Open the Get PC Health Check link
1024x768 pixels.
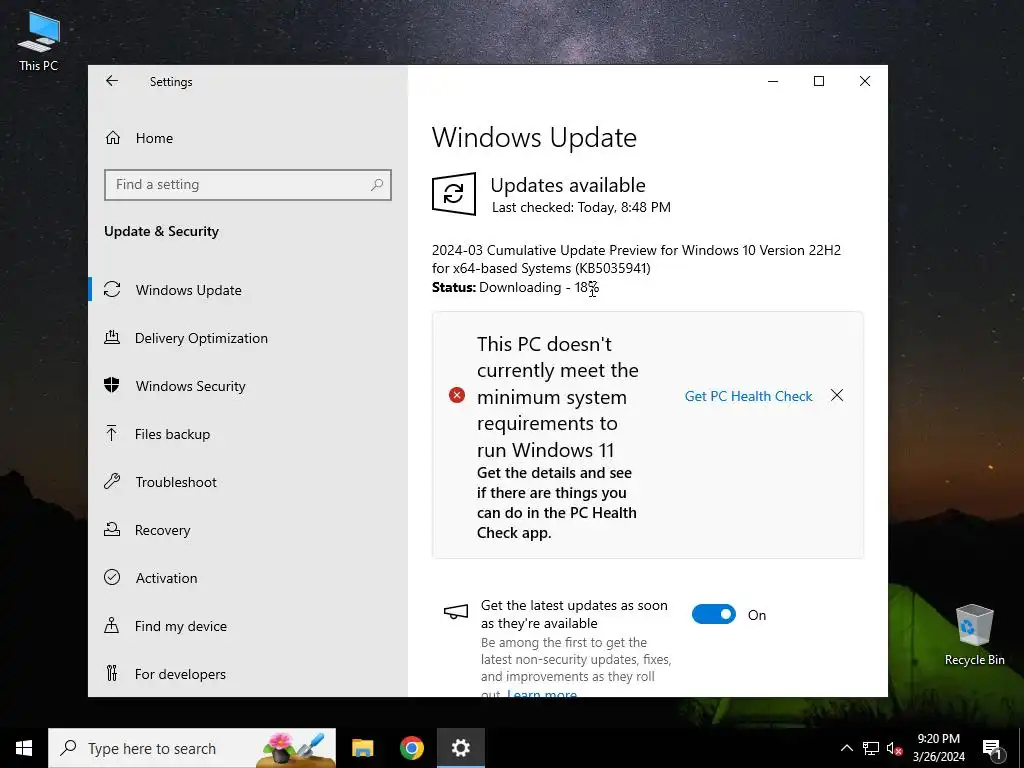pyautogui.click(x=748, y=396)
